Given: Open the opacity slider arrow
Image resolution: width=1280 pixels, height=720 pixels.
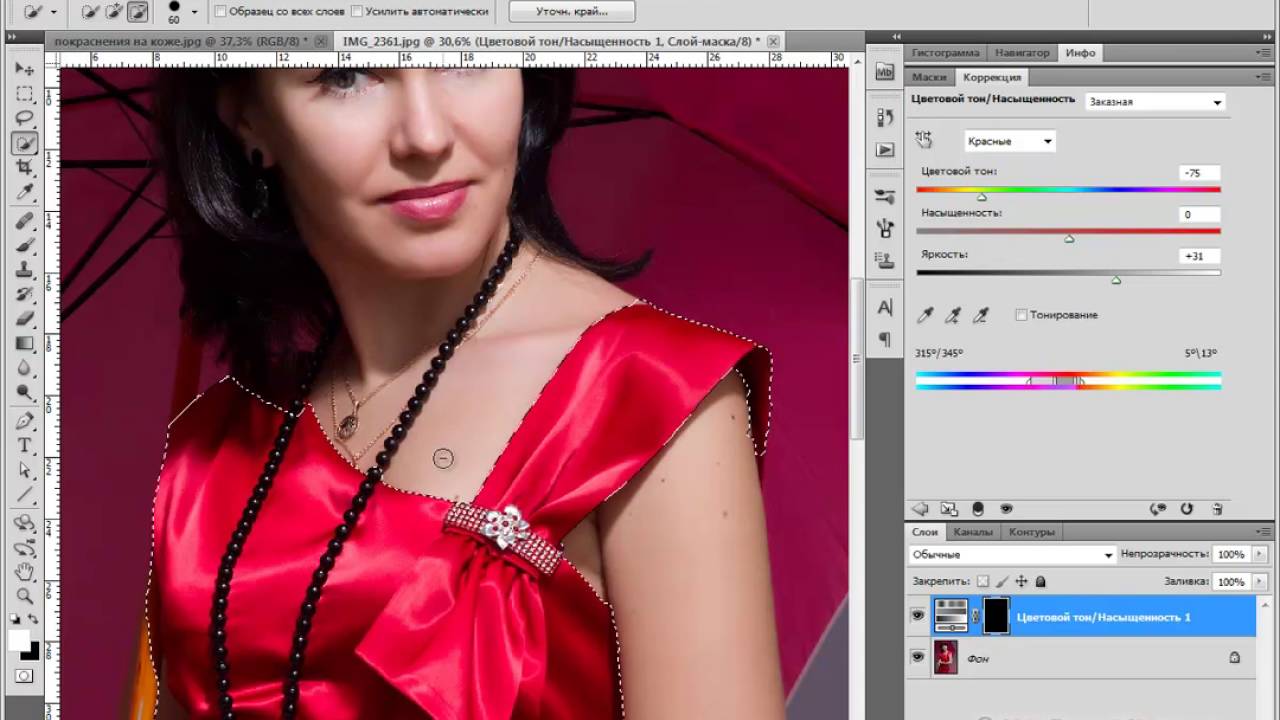Looking at the screenshot, I should click(1259, 554).
